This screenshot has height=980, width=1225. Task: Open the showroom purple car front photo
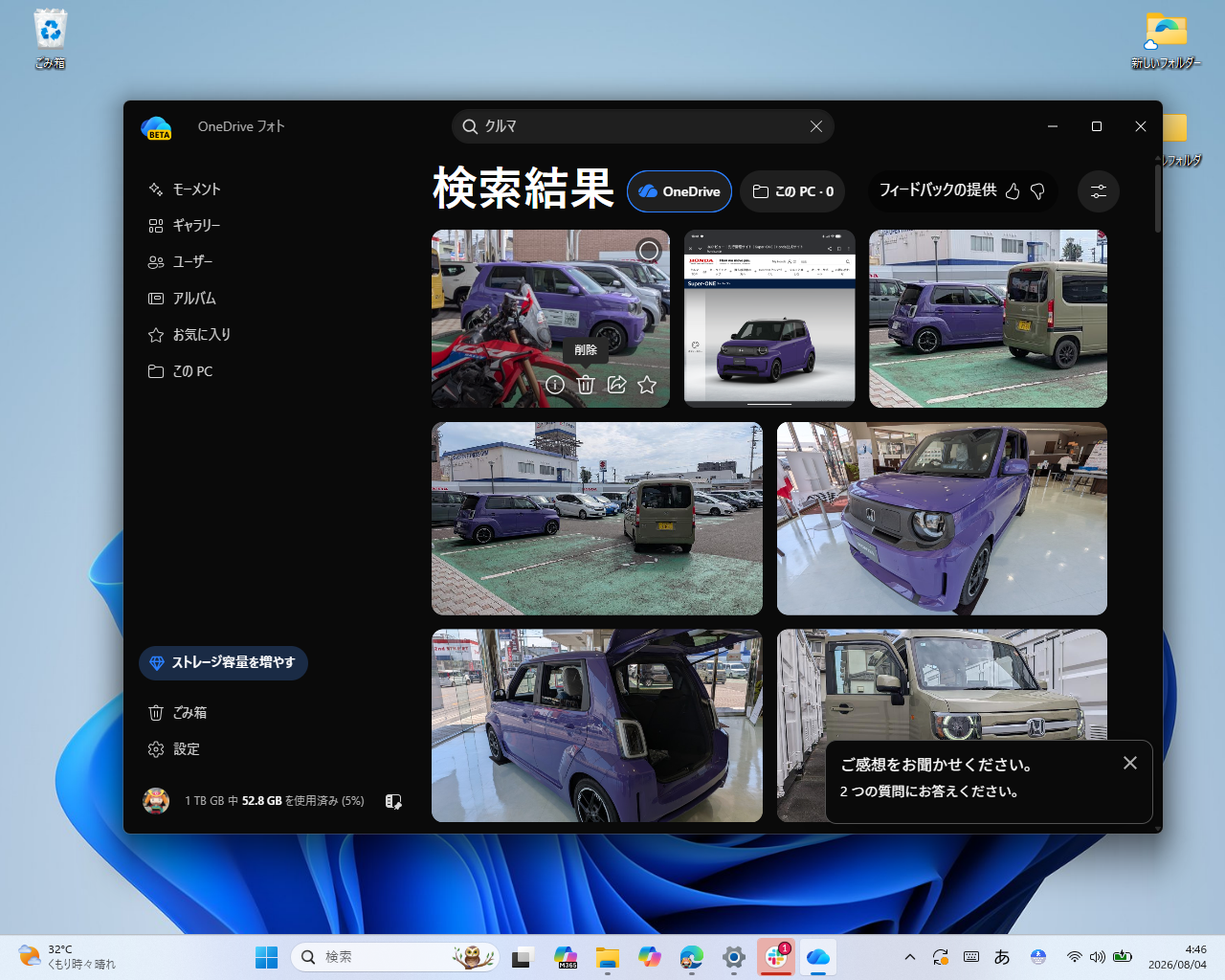click(942, 519)
